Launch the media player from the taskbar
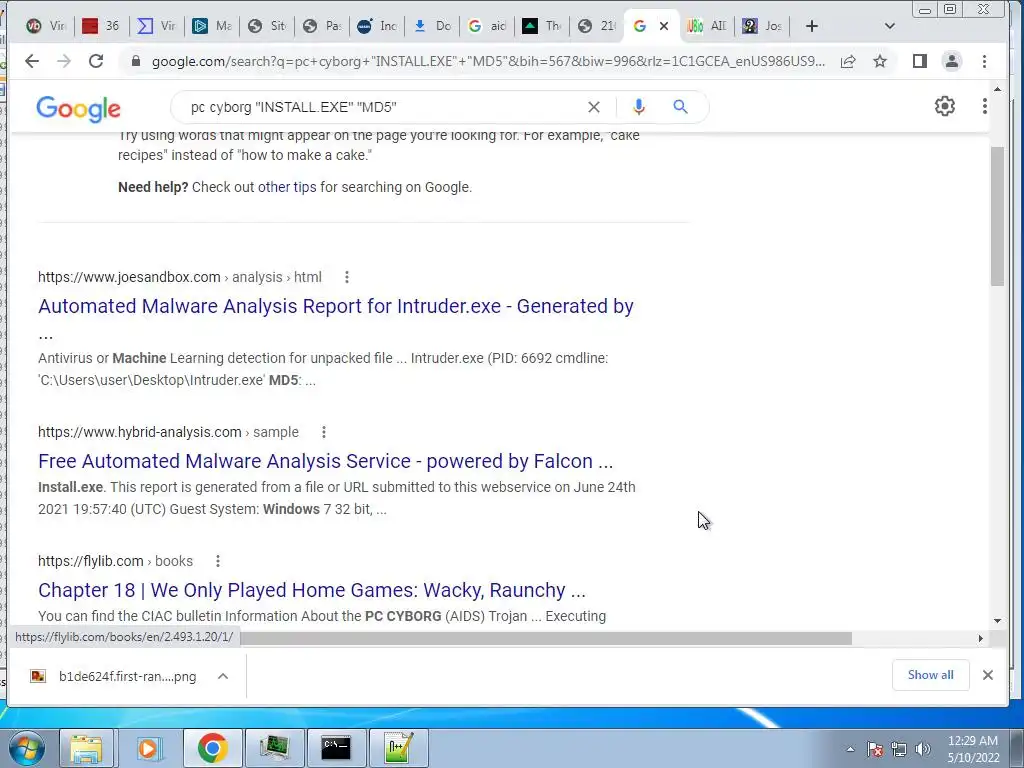The image size is (1024, 768). [x=148, y=748]
